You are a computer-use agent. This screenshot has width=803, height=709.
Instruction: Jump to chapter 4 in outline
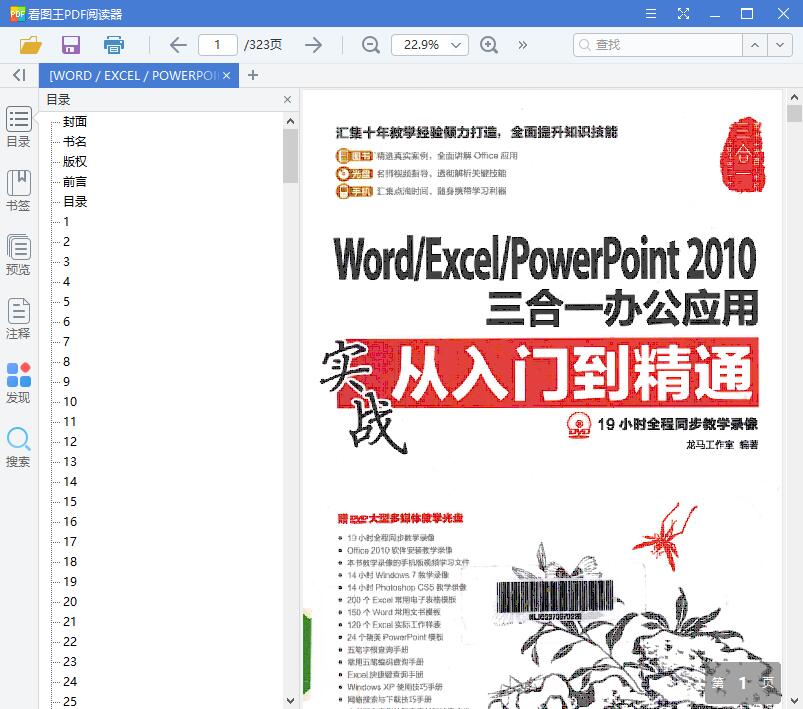[x=67, y=281]
